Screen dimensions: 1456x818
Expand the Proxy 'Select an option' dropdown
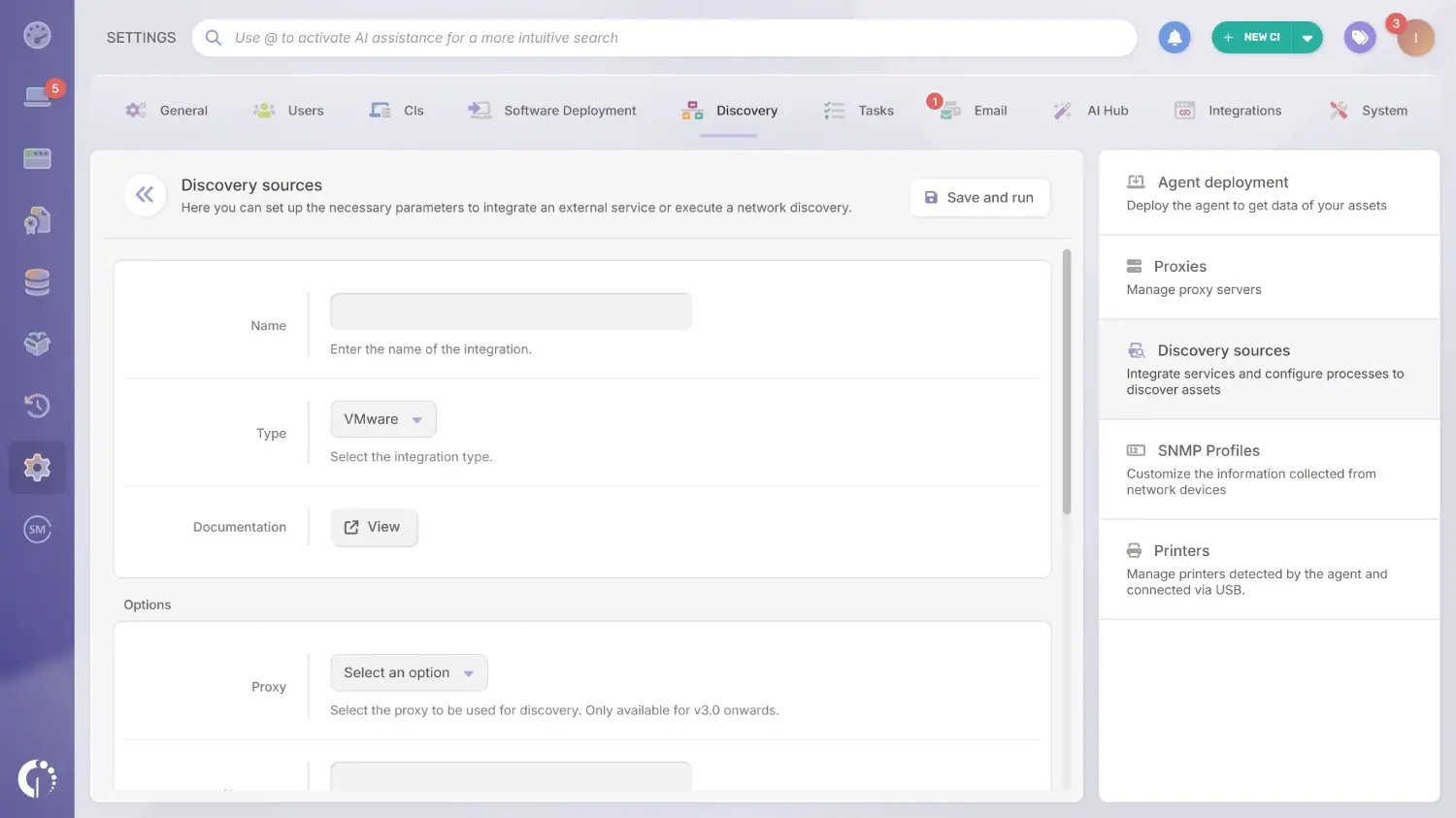point(408,671)
